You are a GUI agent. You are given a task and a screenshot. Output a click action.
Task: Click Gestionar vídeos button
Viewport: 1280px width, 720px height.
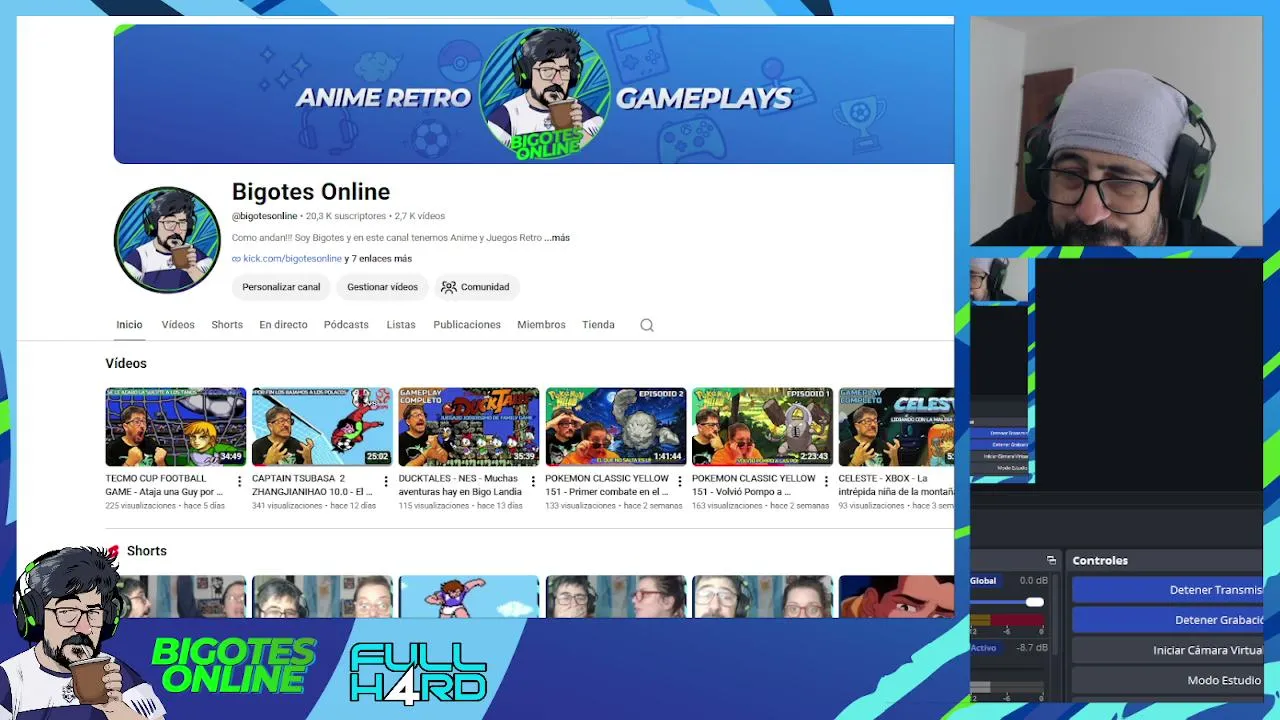[x=382, y=287]
